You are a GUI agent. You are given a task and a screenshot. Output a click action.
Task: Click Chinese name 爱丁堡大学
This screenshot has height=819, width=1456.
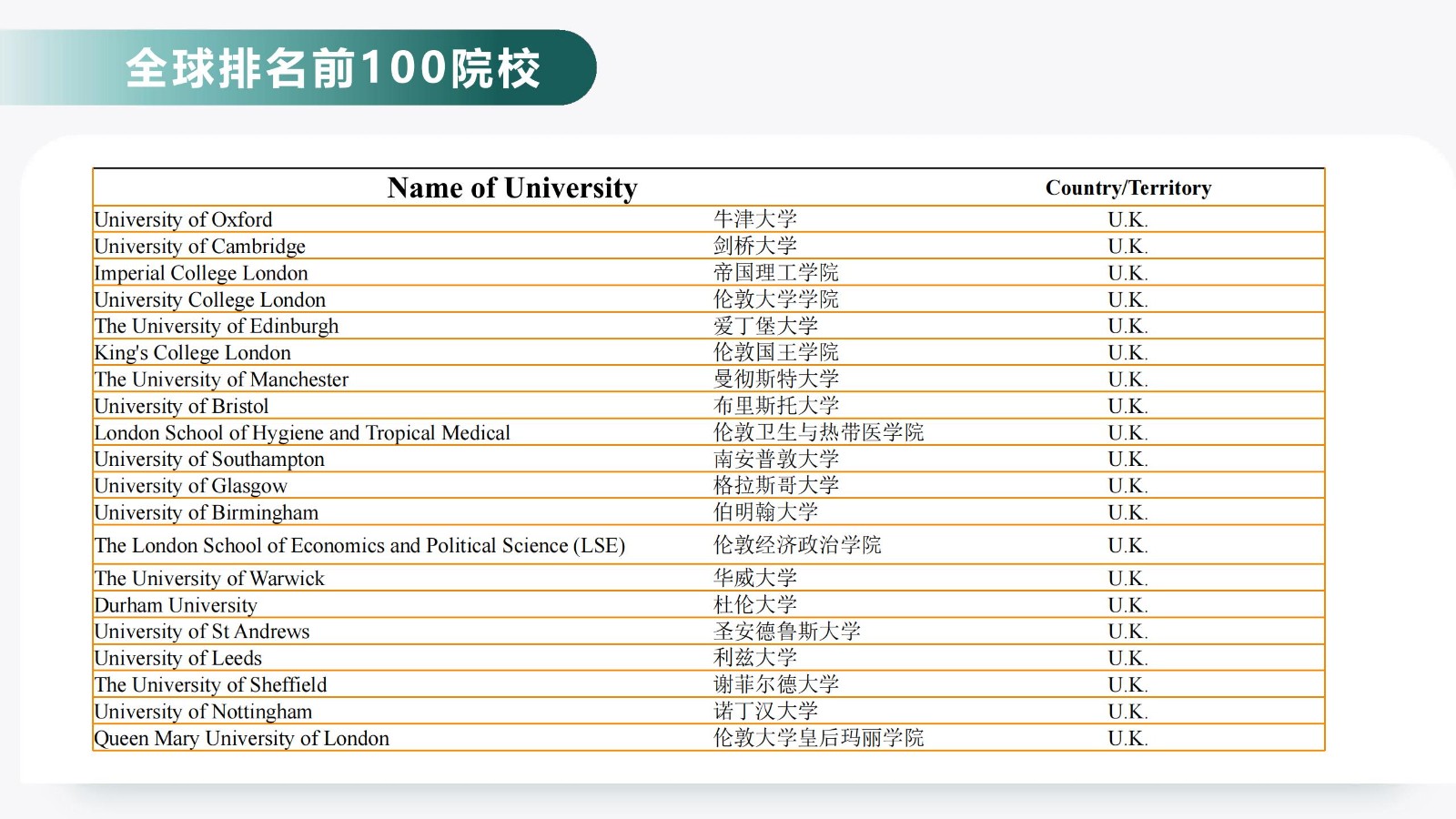pos(765,326)
